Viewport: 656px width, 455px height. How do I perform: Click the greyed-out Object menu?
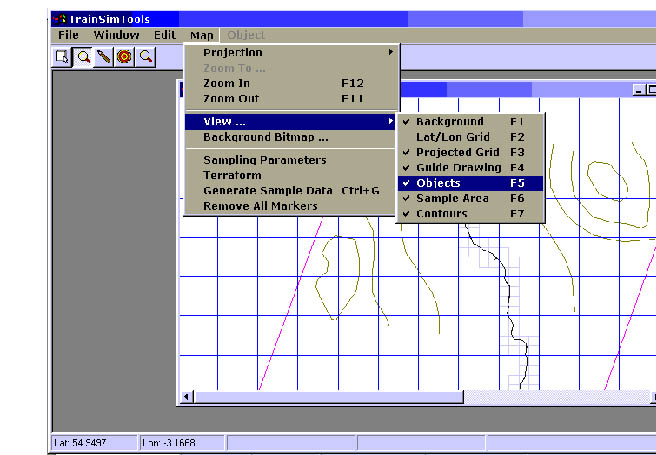(x=246, y=35)
